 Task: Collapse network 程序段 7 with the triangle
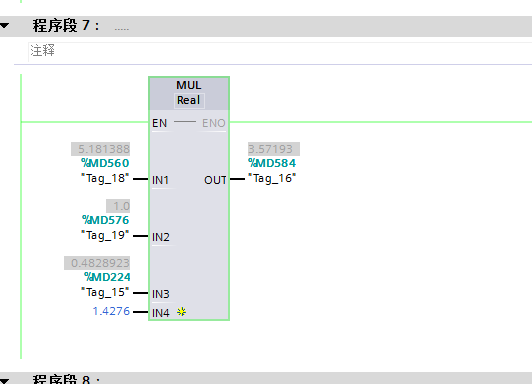point(4,25)
